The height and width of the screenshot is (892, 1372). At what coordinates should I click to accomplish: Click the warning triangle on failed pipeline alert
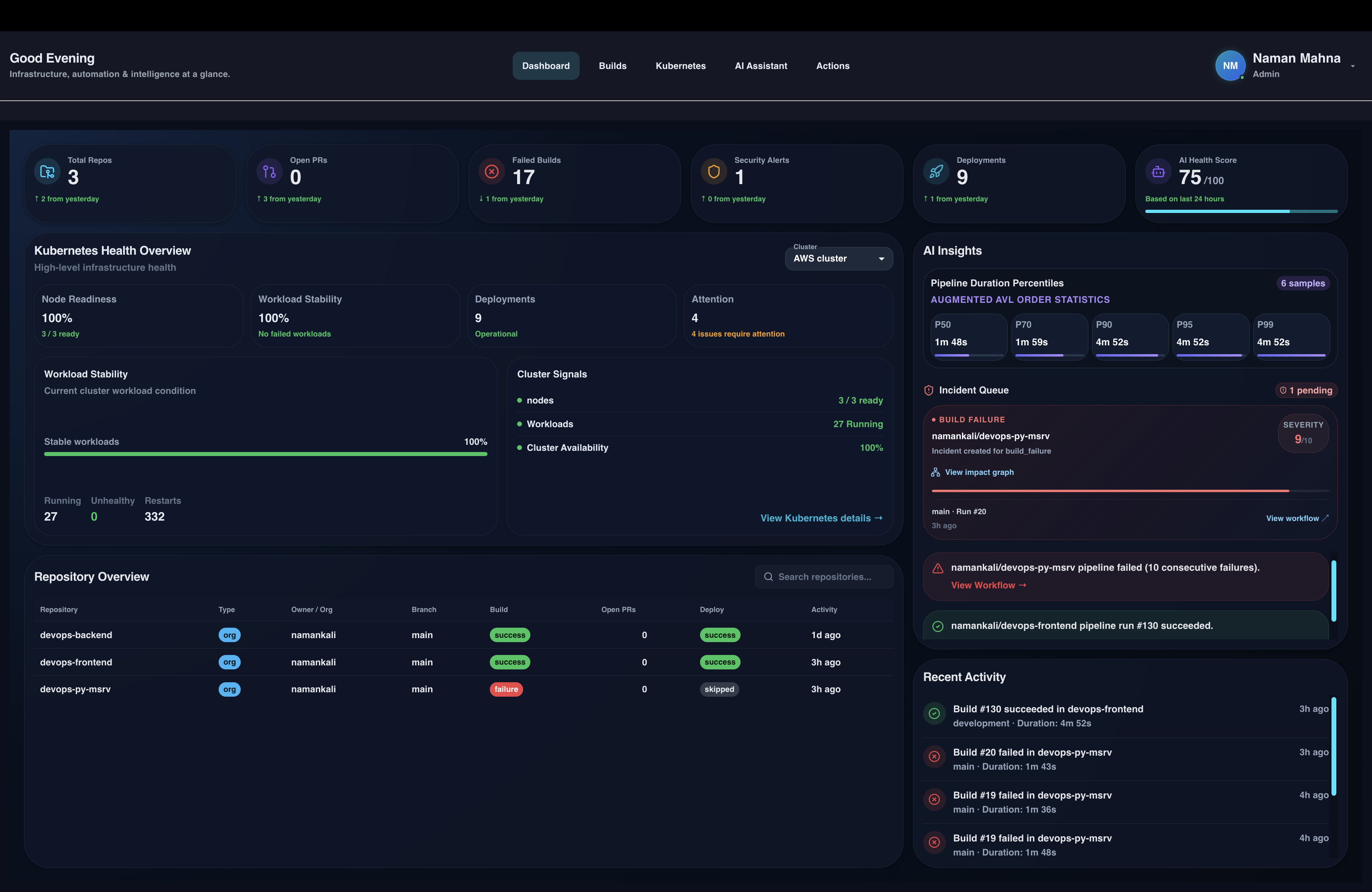[x=938, y=568]
